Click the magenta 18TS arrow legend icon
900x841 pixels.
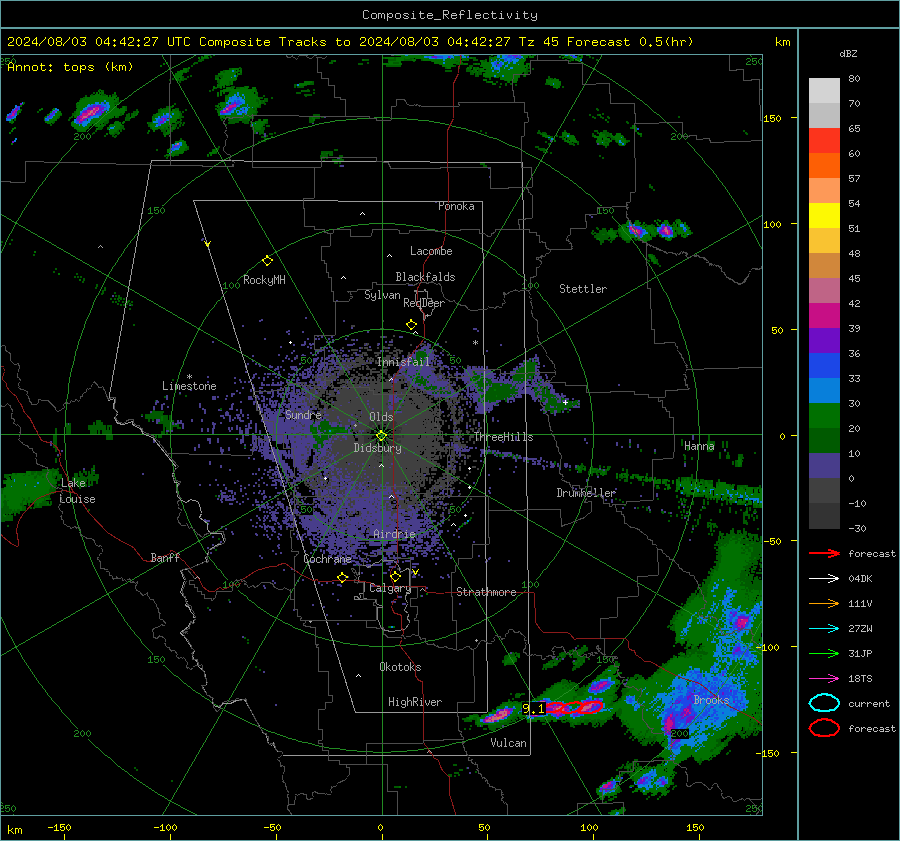click(824, 679)
